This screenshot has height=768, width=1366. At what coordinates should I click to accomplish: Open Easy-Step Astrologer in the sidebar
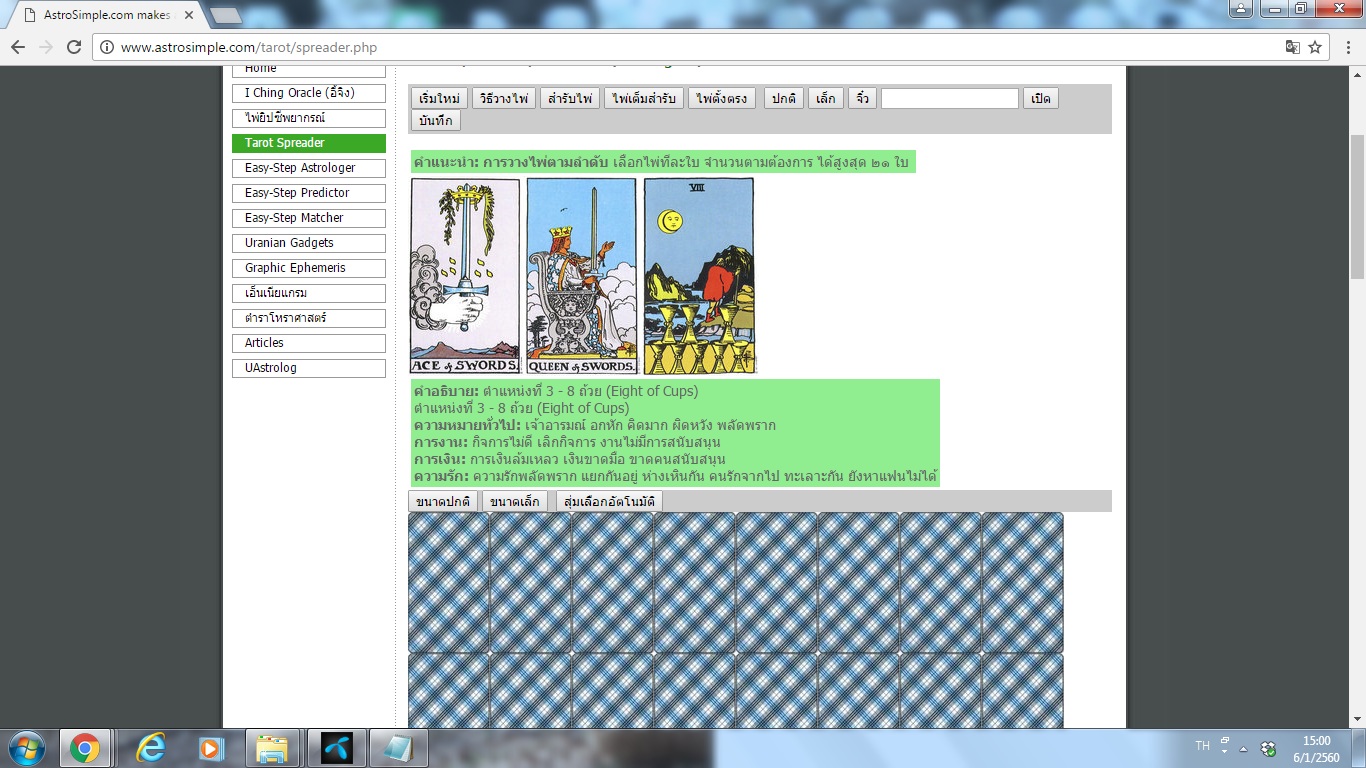[309, 168]
